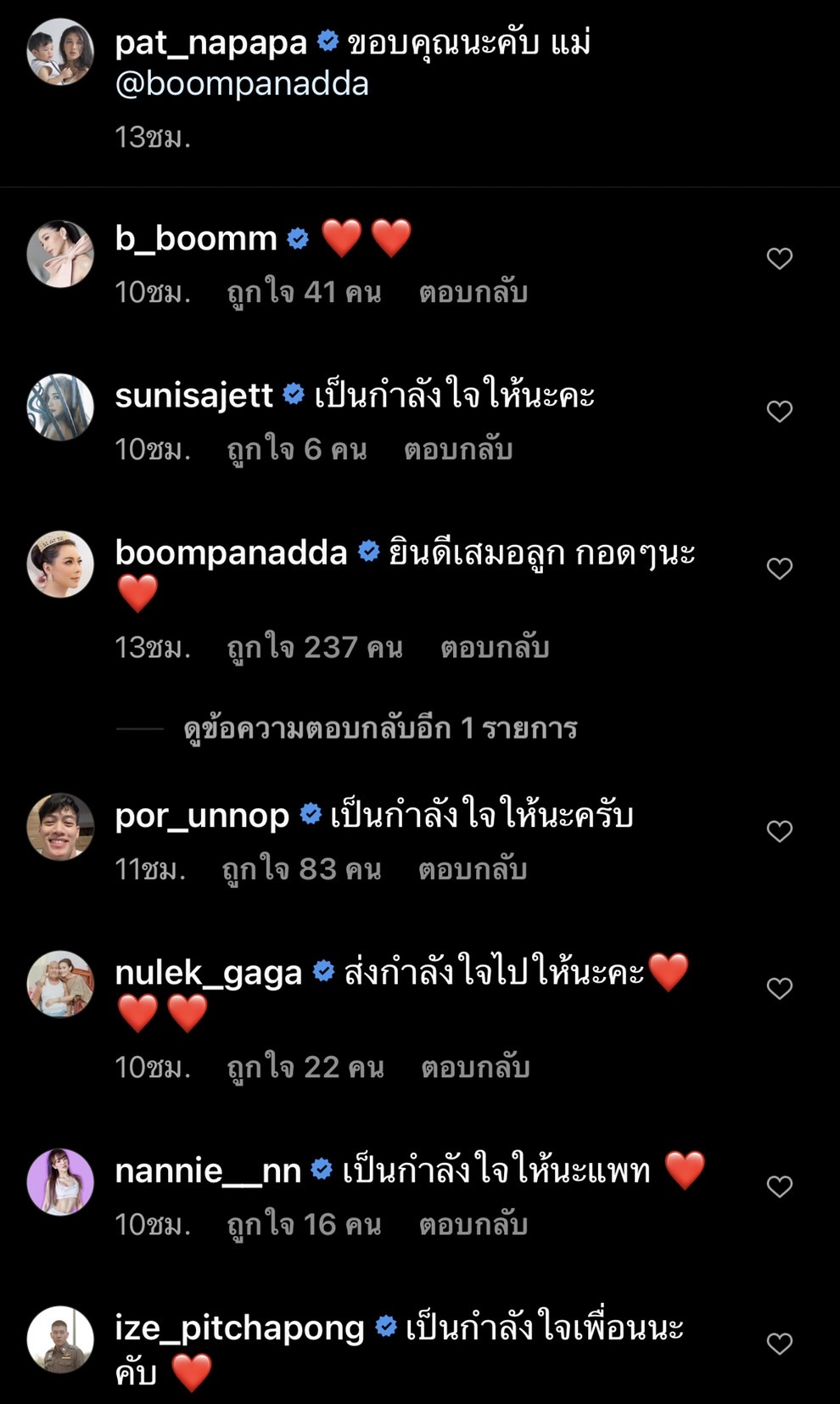Like ize_pitchapong's comment
The image size is (840, 1404).
coord(779,1343)
